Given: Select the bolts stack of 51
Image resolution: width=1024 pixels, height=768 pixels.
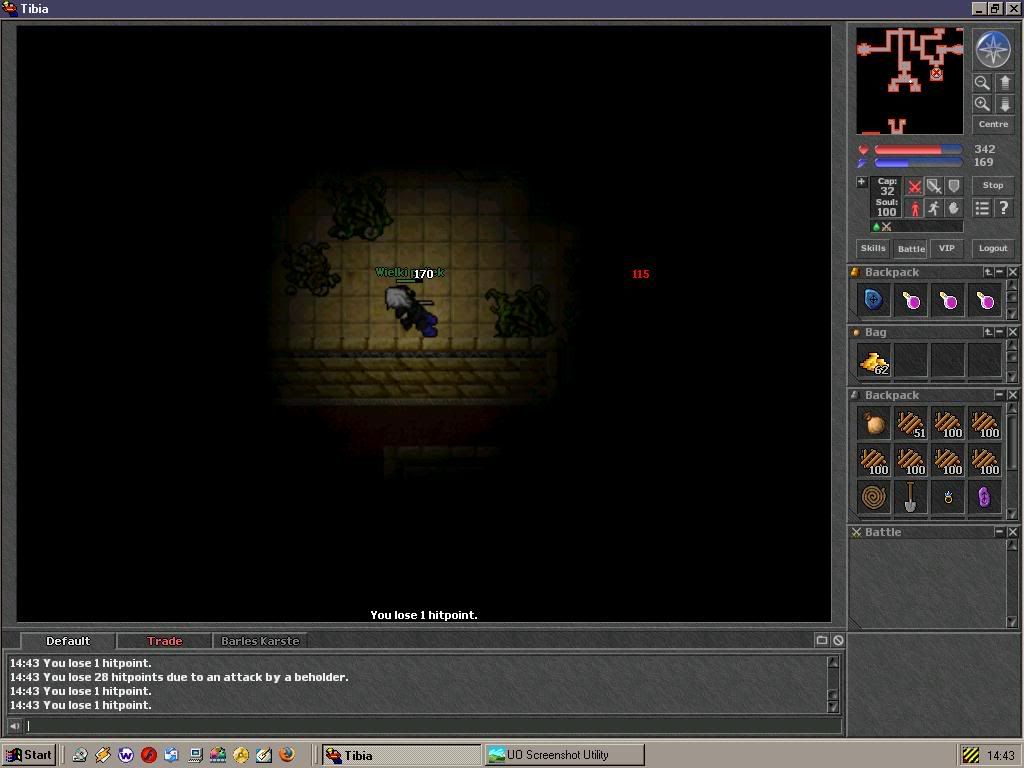Looking at the screenshot, I should (x=911, y=423).
